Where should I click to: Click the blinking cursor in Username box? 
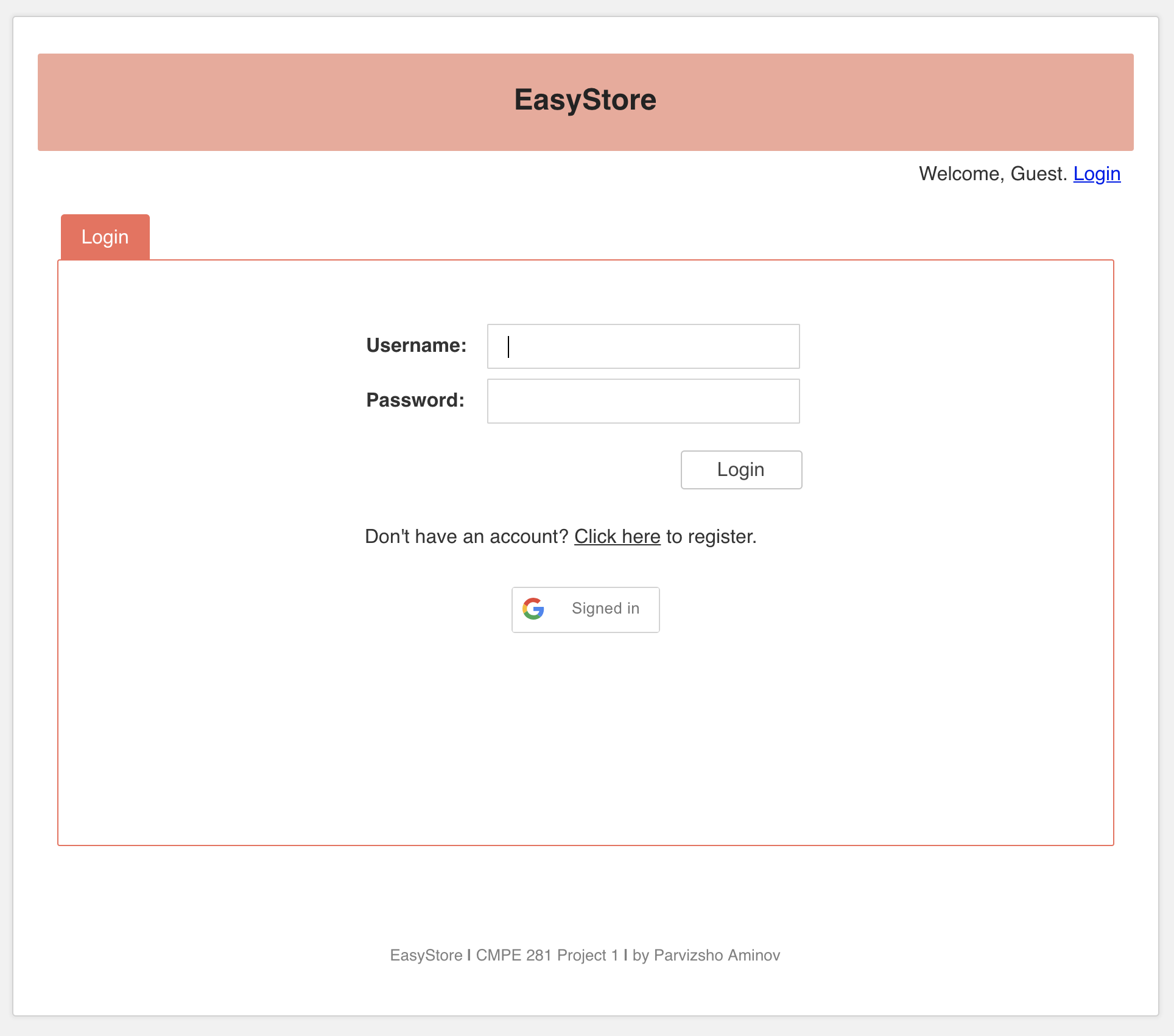[x=508, y=347]
